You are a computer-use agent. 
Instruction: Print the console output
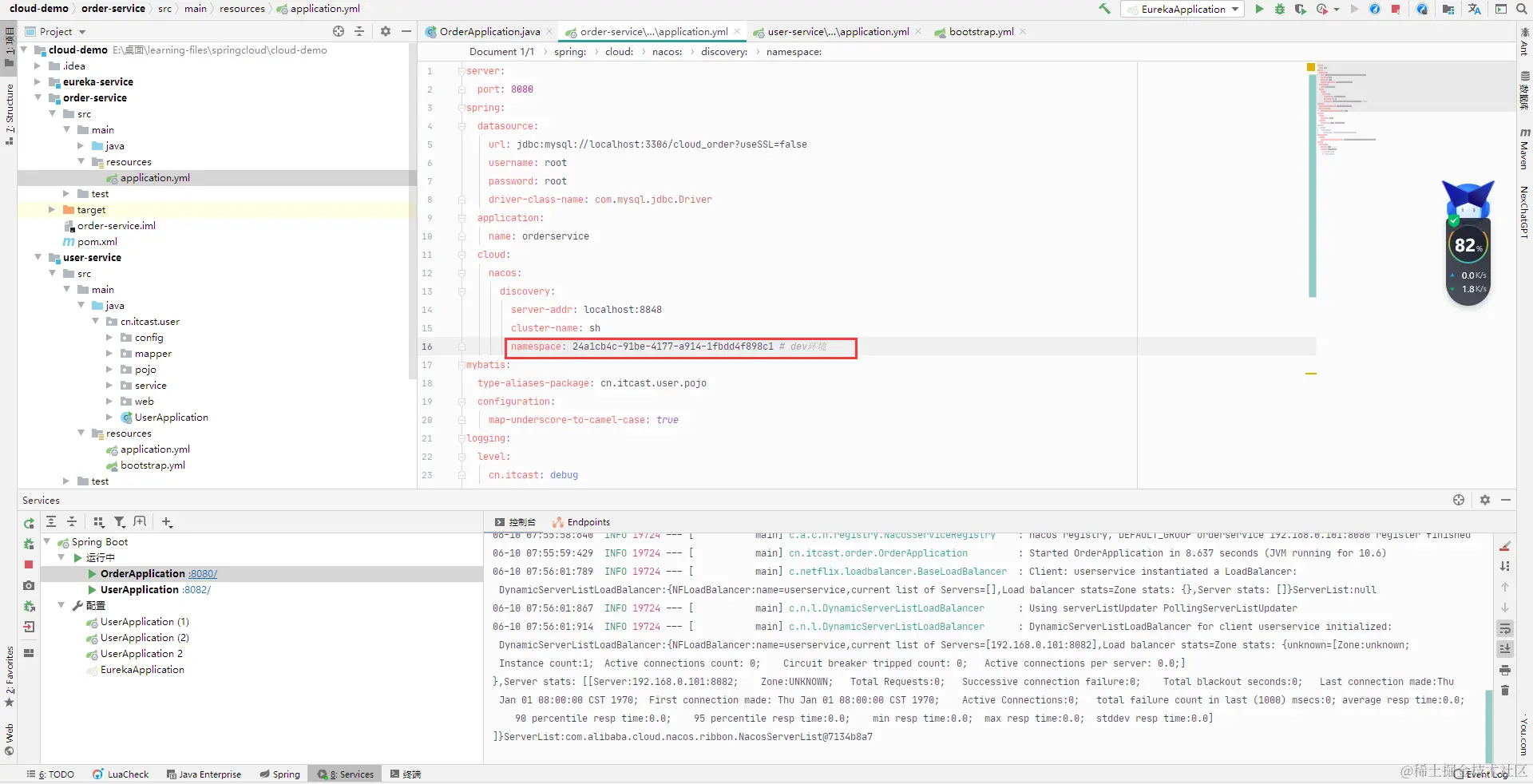(x=1505, y=669)
